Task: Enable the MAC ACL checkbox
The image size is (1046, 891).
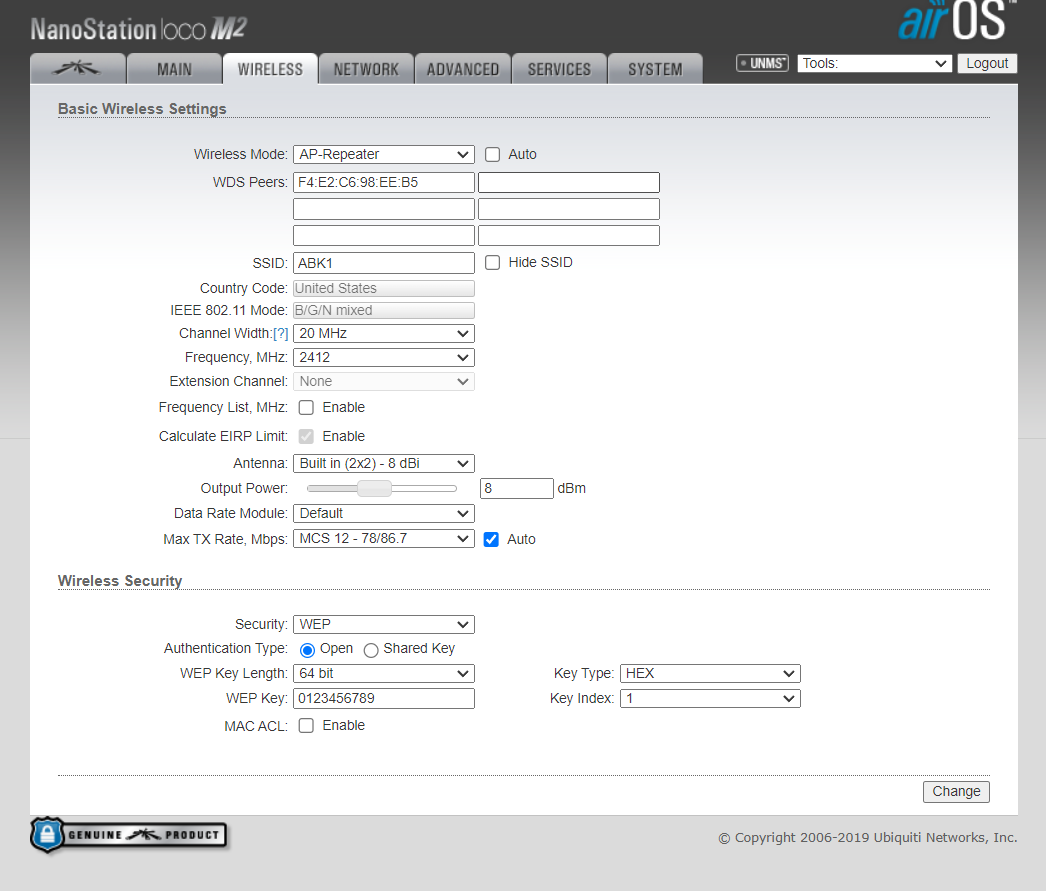Action: click(x=306, y=726)
